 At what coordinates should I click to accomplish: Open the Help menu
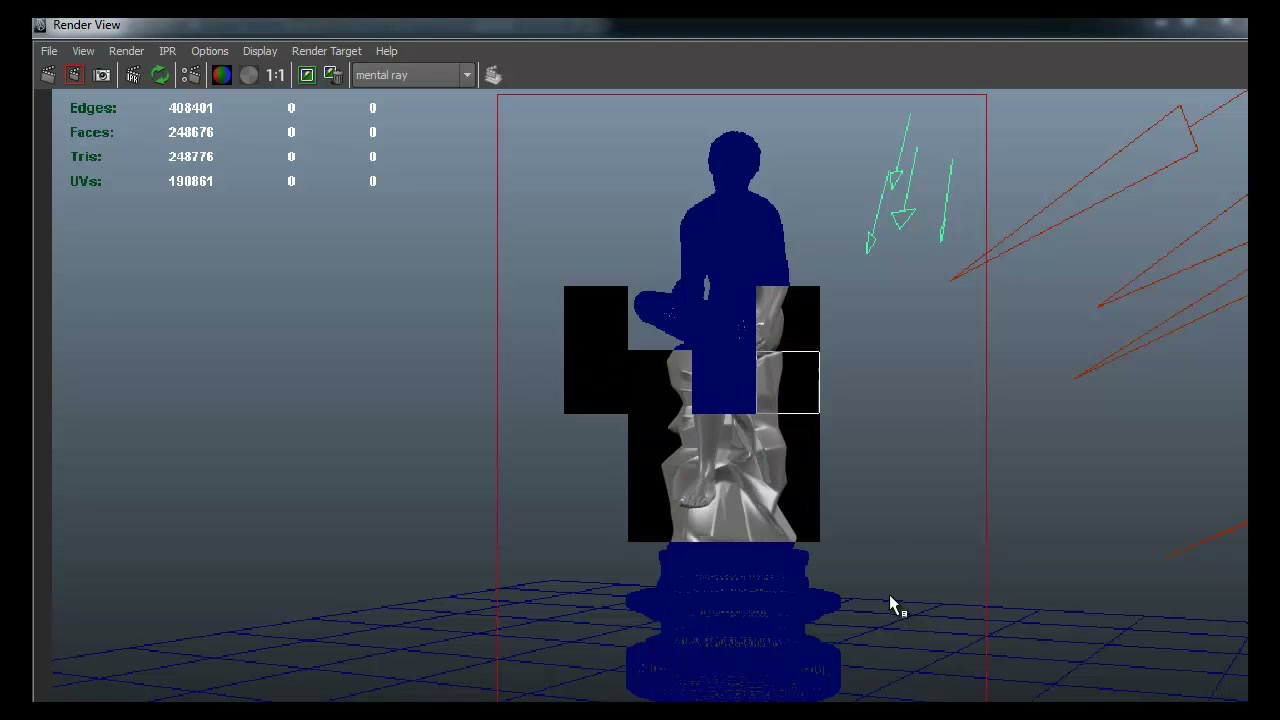[386, 51]
